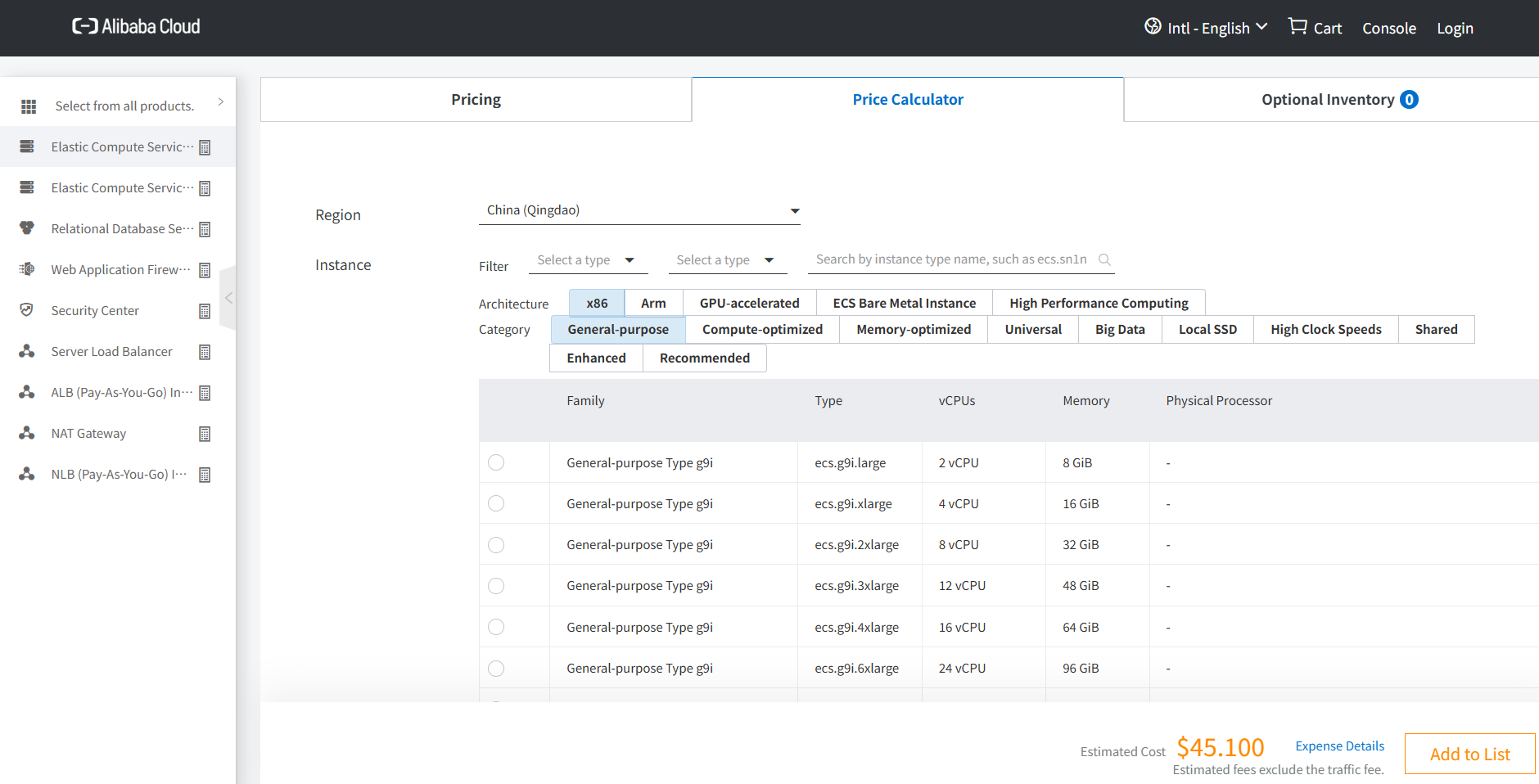Expand the first Select a type filter
This screenshot has width=1539, height=784.
click(x=586, y=260)
